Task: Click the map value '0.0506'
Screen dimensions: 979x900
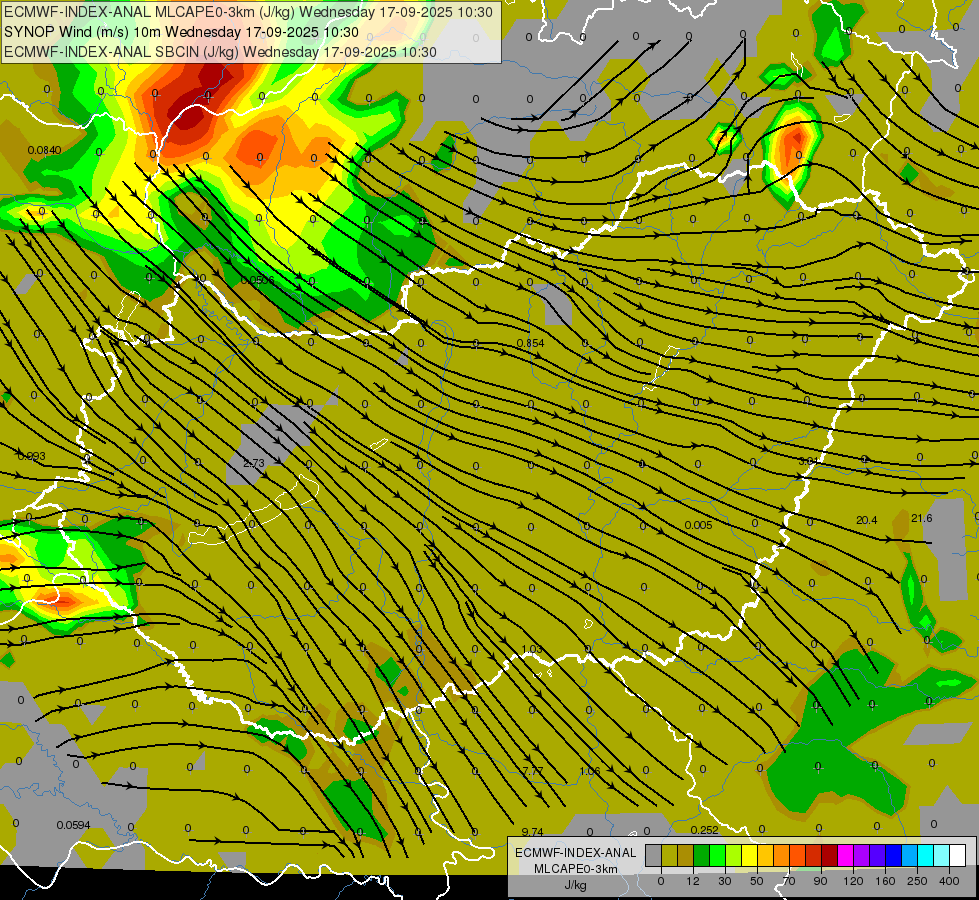Action: tap(257, 280)
